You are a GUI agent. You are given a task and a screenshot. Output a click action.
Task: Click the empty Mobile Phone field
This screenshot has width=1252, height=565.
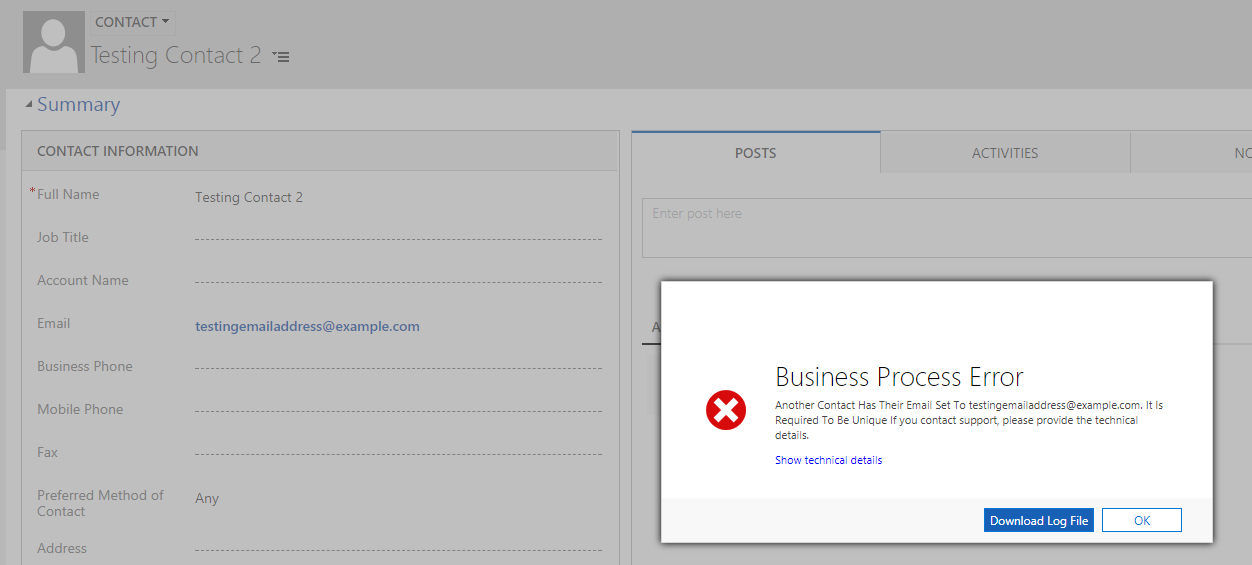pos(398,411)
